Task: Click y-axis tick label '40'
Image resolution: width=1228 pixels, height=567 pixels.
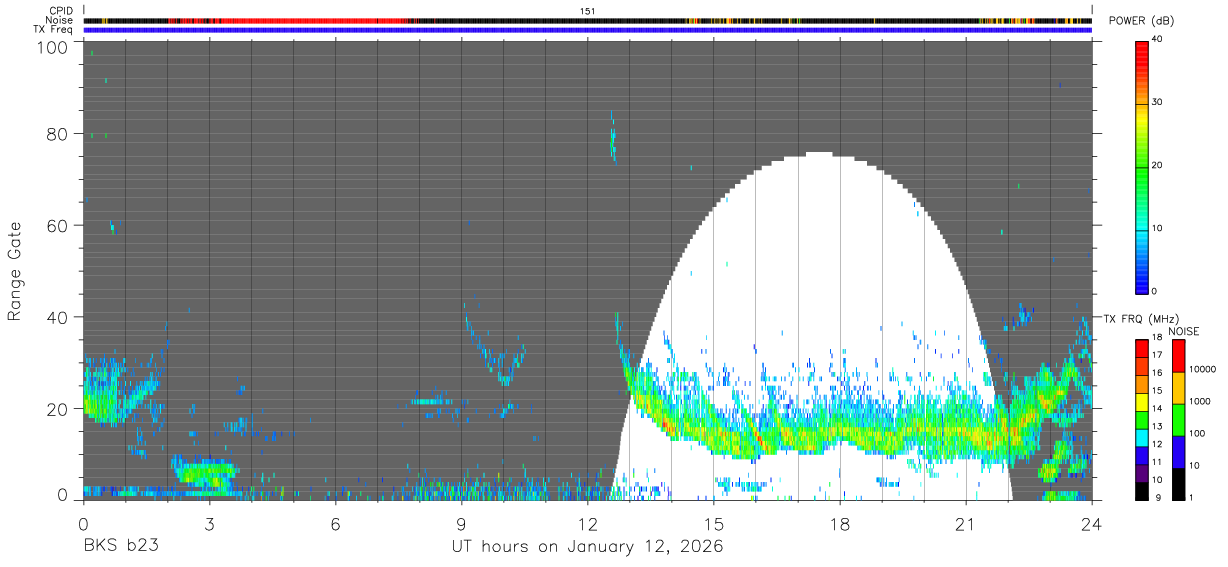Action: (57, 318)
